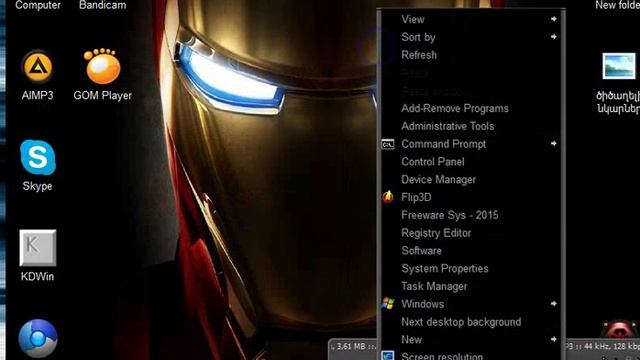Expand the Sort by submenu arrow

(553, 37)
